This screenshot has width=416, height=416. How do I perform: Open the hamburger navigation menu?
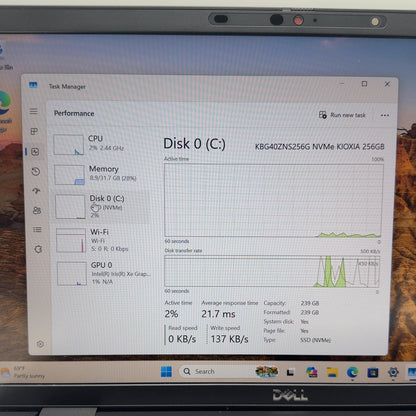(x=34, y=111)
